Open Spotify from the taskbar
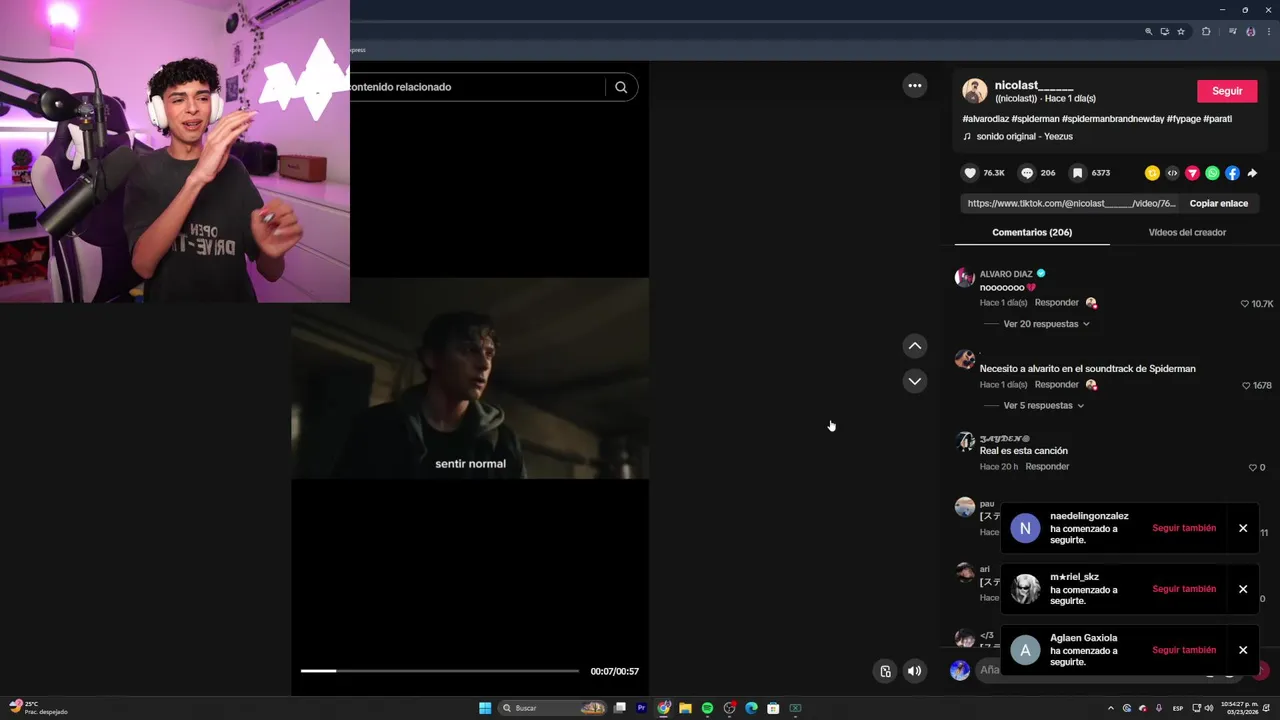The width and height of the screenshot is (1280, 720). pyautogui.click(x=707, y=708)
